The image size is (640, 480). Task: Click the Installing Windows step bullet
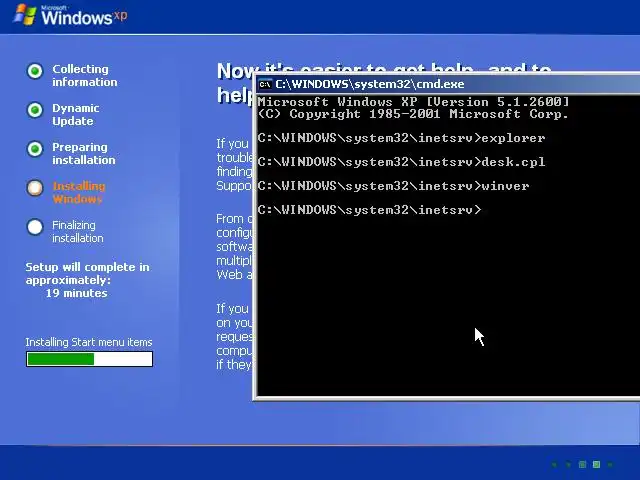(x=35, y=188)
